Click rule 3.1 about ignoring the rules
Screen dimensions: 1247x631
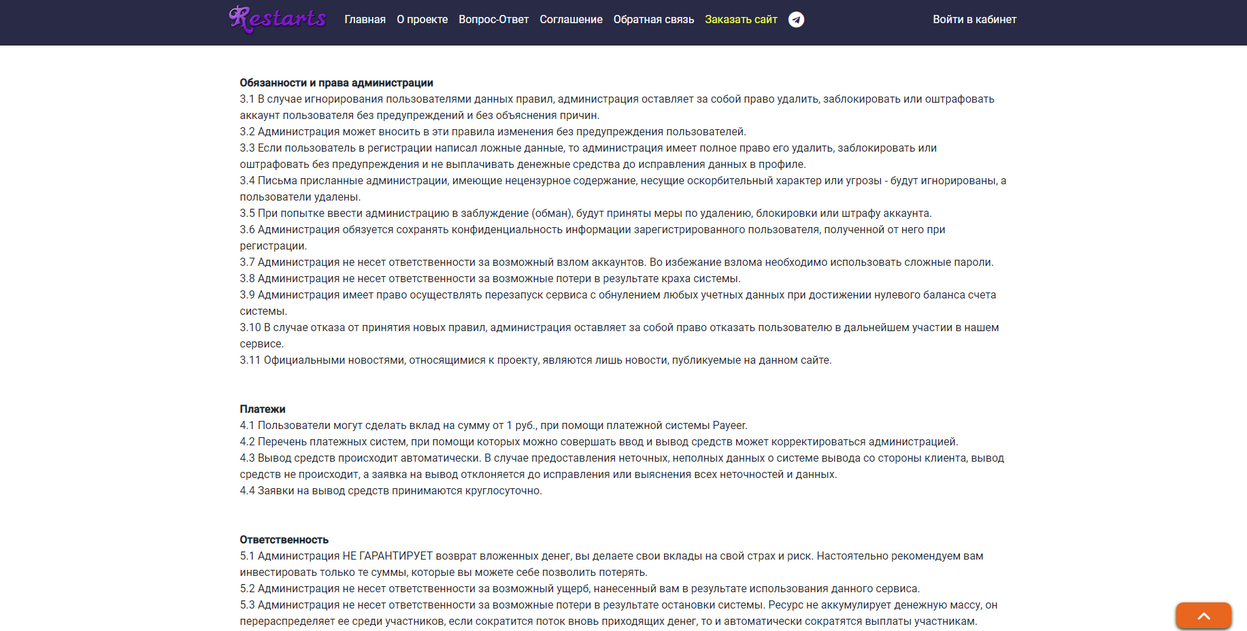(617, 107)
